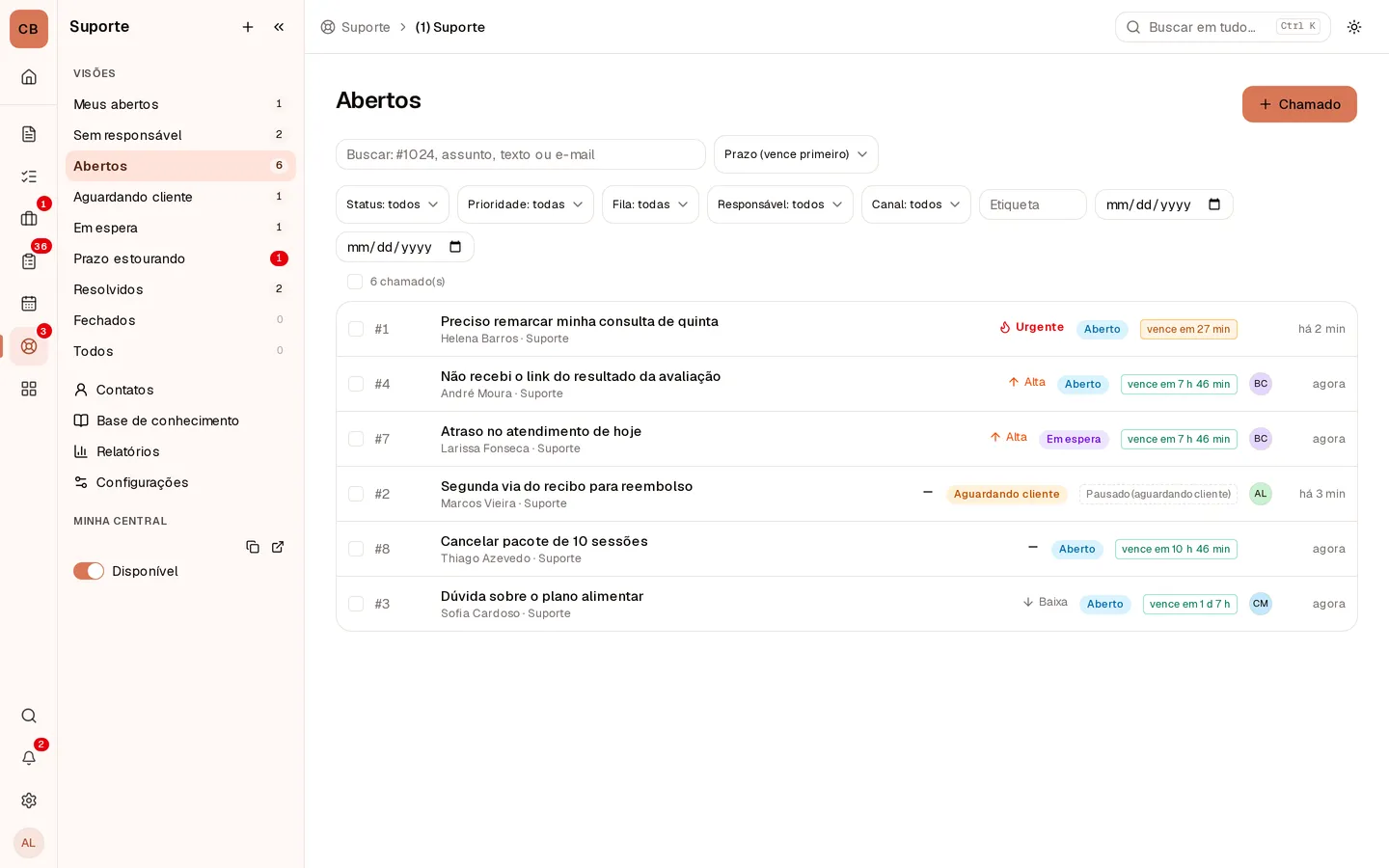The height and width of the screenshot is (868, 1389).
Task: Copy Minha Central link icon
Action: pos(253,547)
